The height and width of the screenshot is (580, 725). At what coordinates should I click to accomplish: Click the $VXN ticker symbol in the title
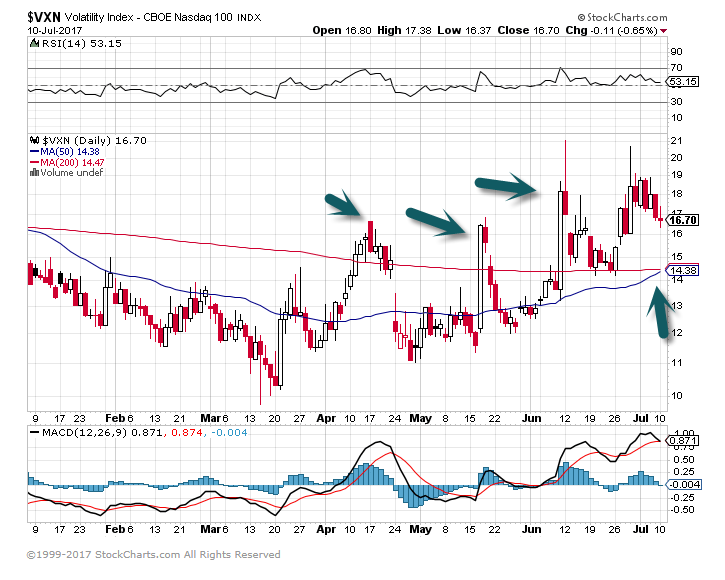tap(44, 18)
